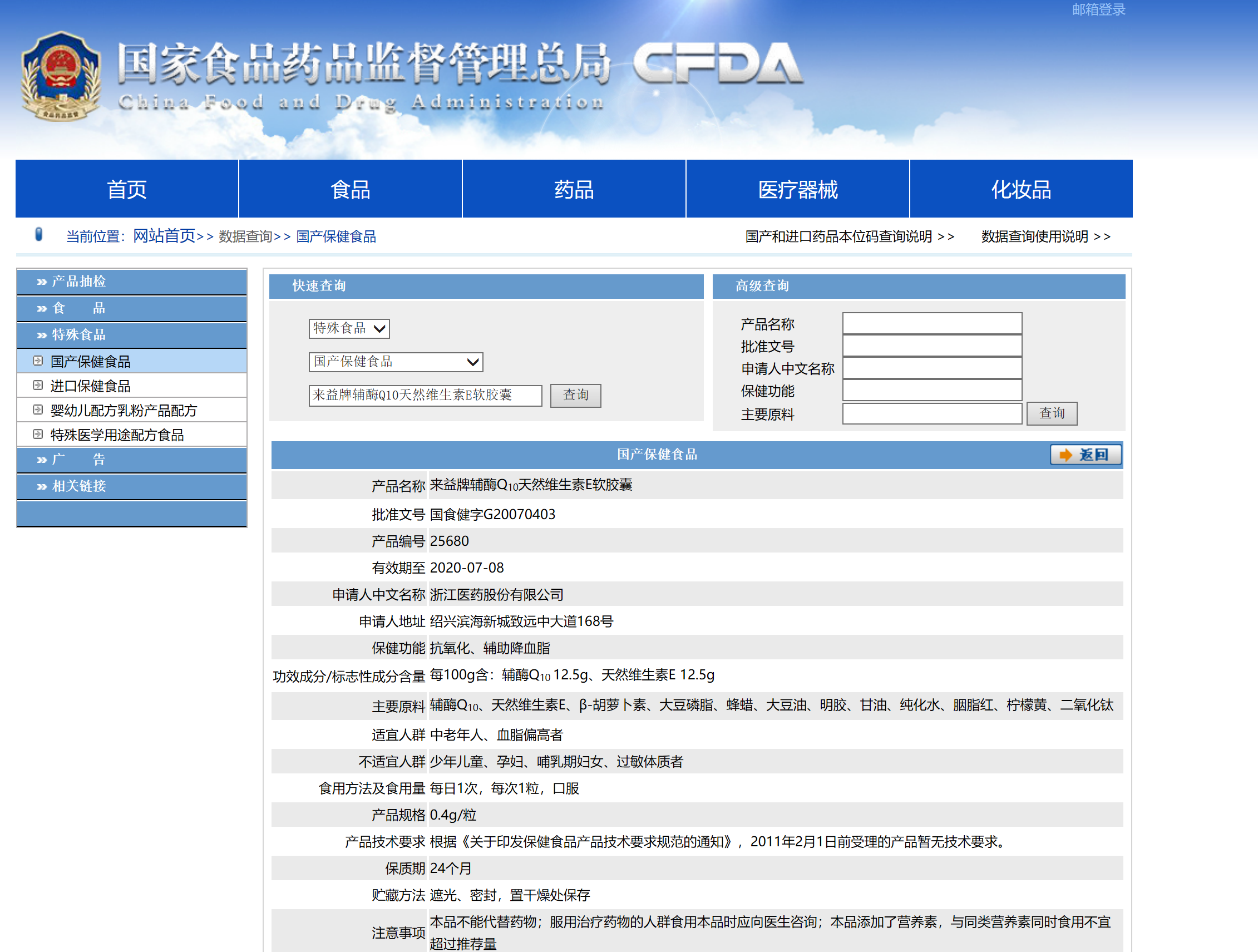Click product spec 0.4g/粒
The image size is (1258, 952).
tap(453, 815)
